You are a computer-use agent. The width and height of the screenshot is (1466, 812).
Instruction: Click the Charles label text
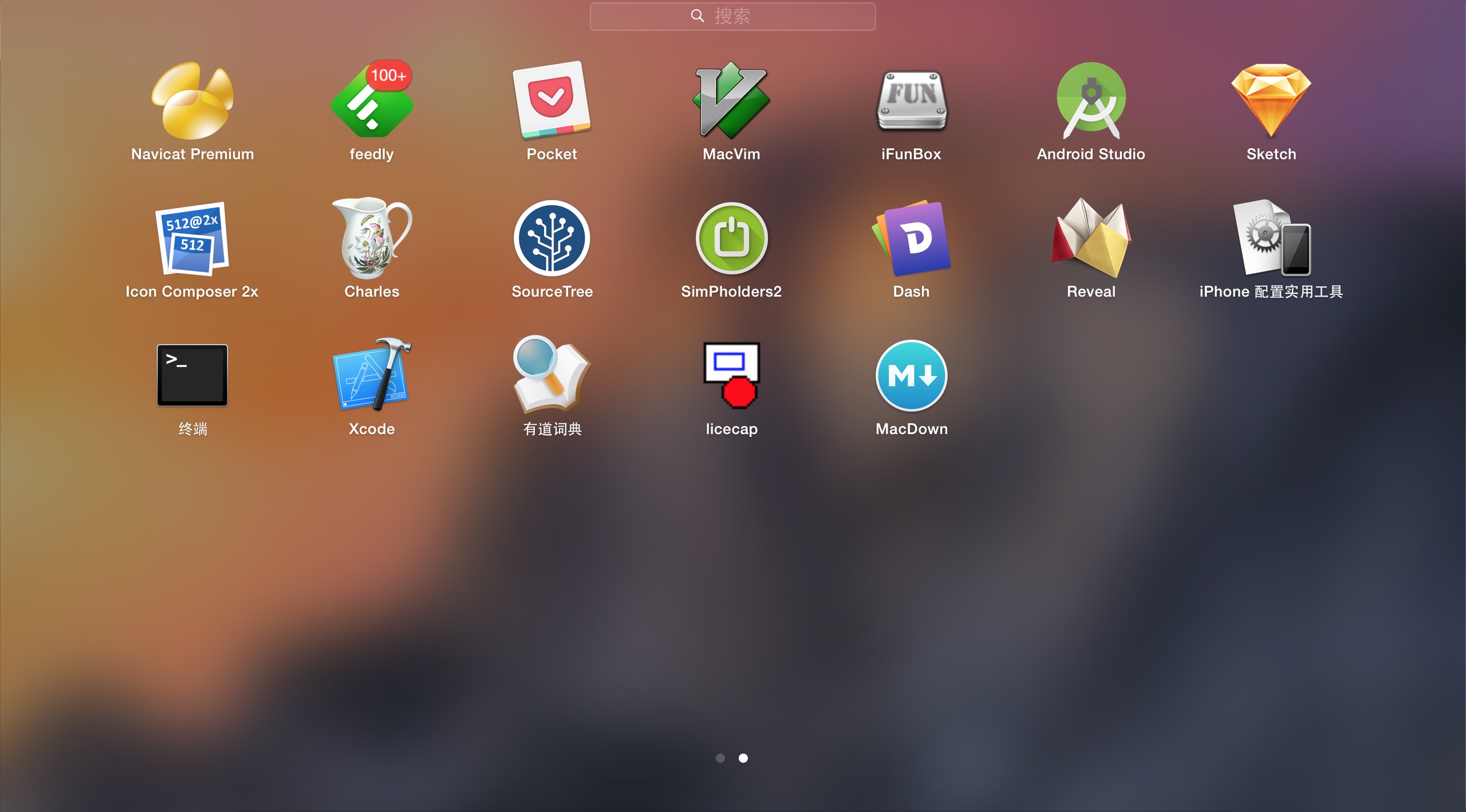pos(372,291)
